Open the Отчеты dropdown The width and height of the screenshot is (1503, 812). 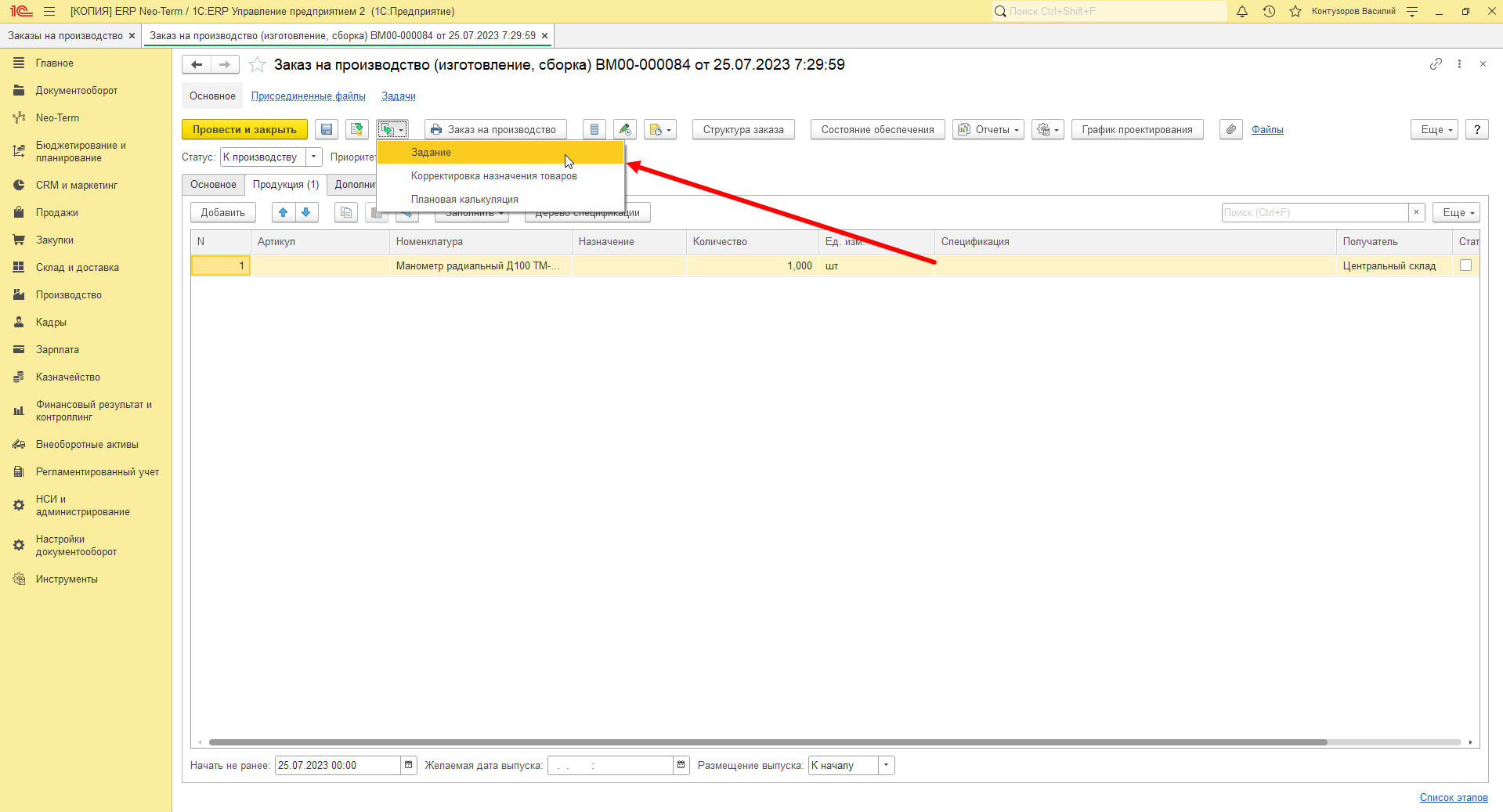[x=988, y=130]
